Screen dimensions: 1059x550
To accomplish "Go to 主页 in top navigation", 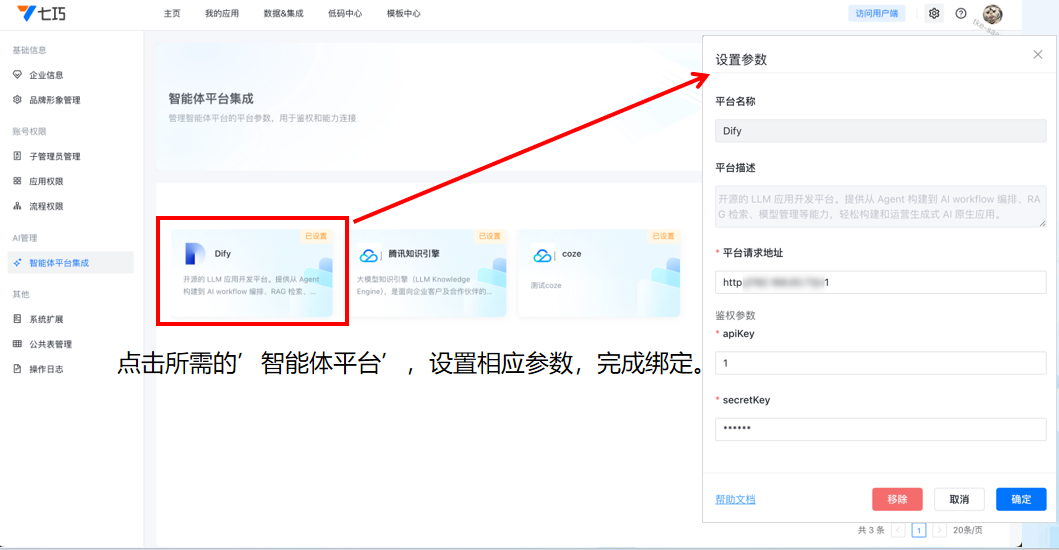I will click(172, 14).
